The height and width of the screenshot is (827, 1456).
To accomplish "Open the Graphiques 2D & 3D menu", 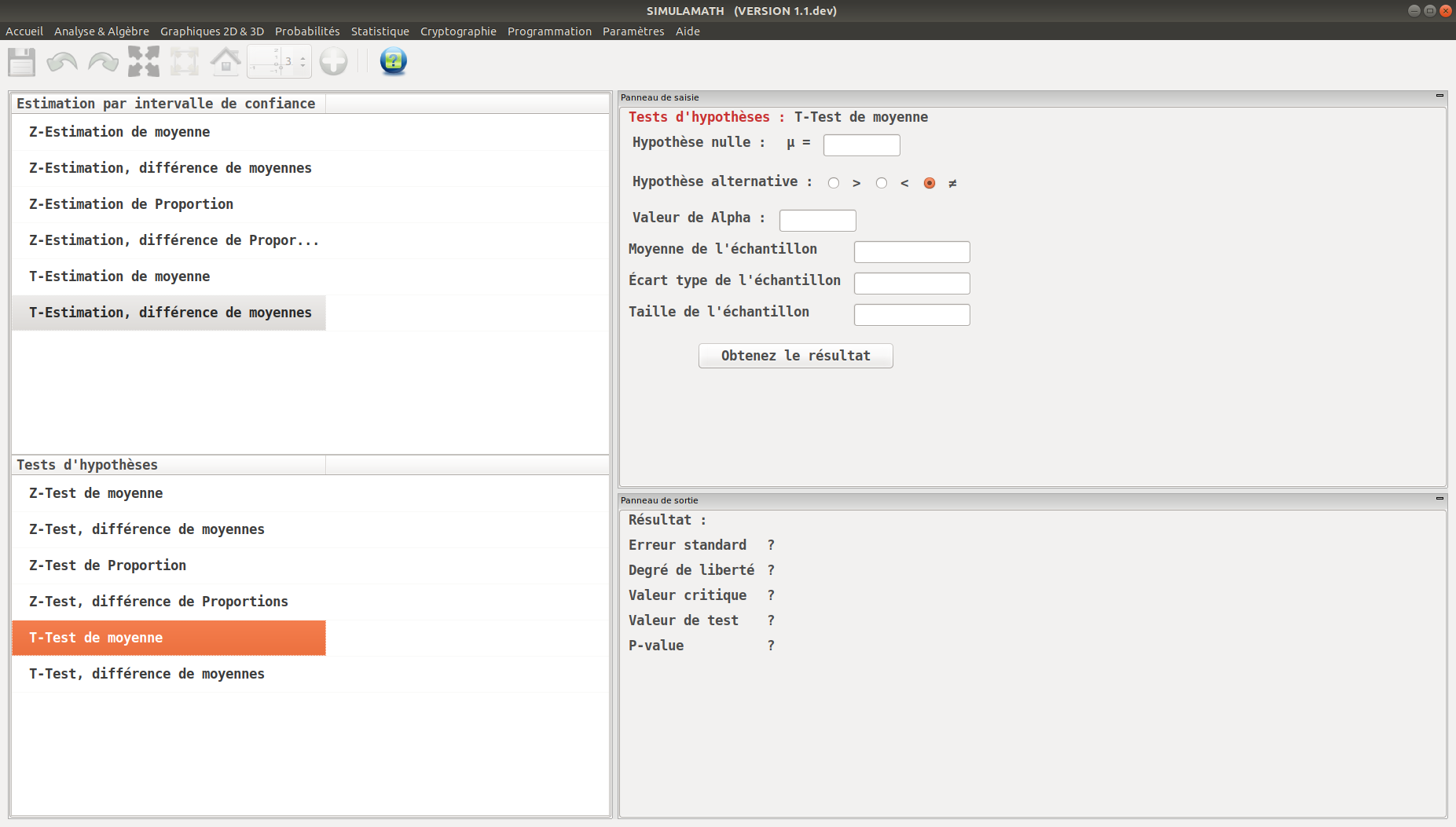I will [212, 31].
